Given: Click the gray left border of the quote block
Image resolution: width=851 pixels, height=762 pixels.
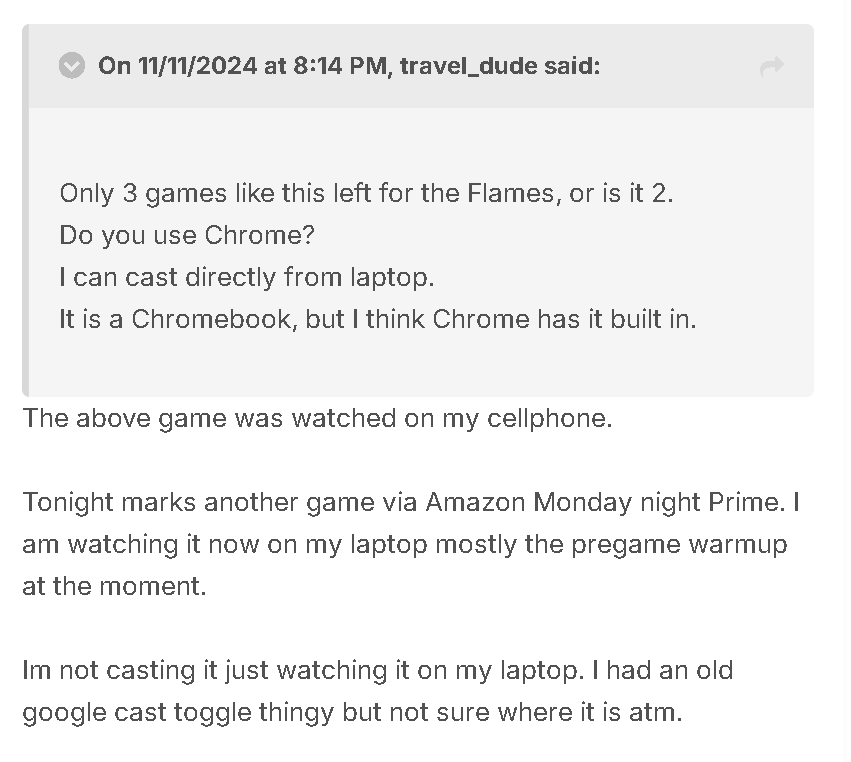Looking at the screenshot, I should 25,211.
